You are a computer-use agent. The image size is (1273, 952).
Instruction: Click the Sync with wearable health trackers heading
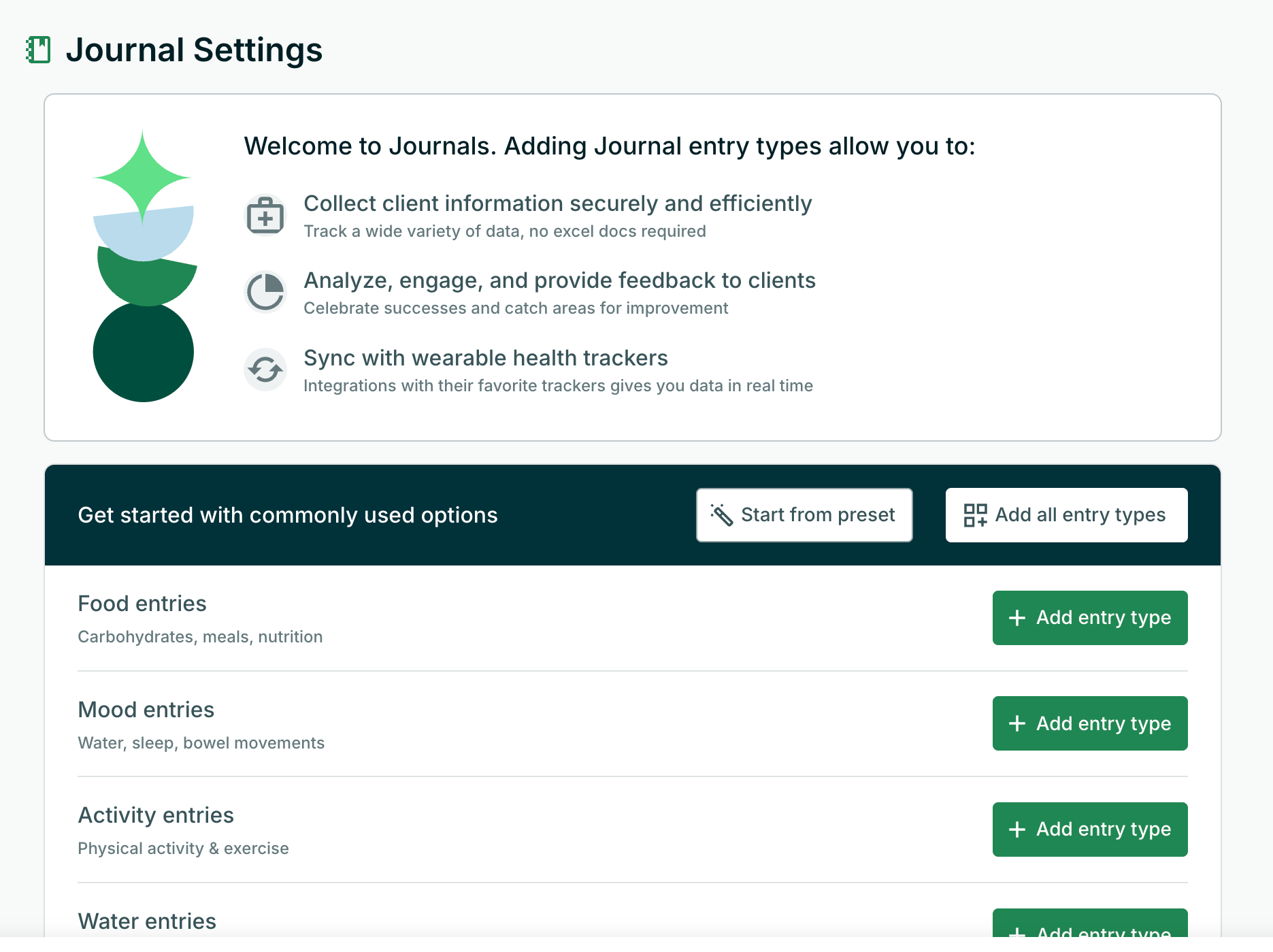point(486,358)
